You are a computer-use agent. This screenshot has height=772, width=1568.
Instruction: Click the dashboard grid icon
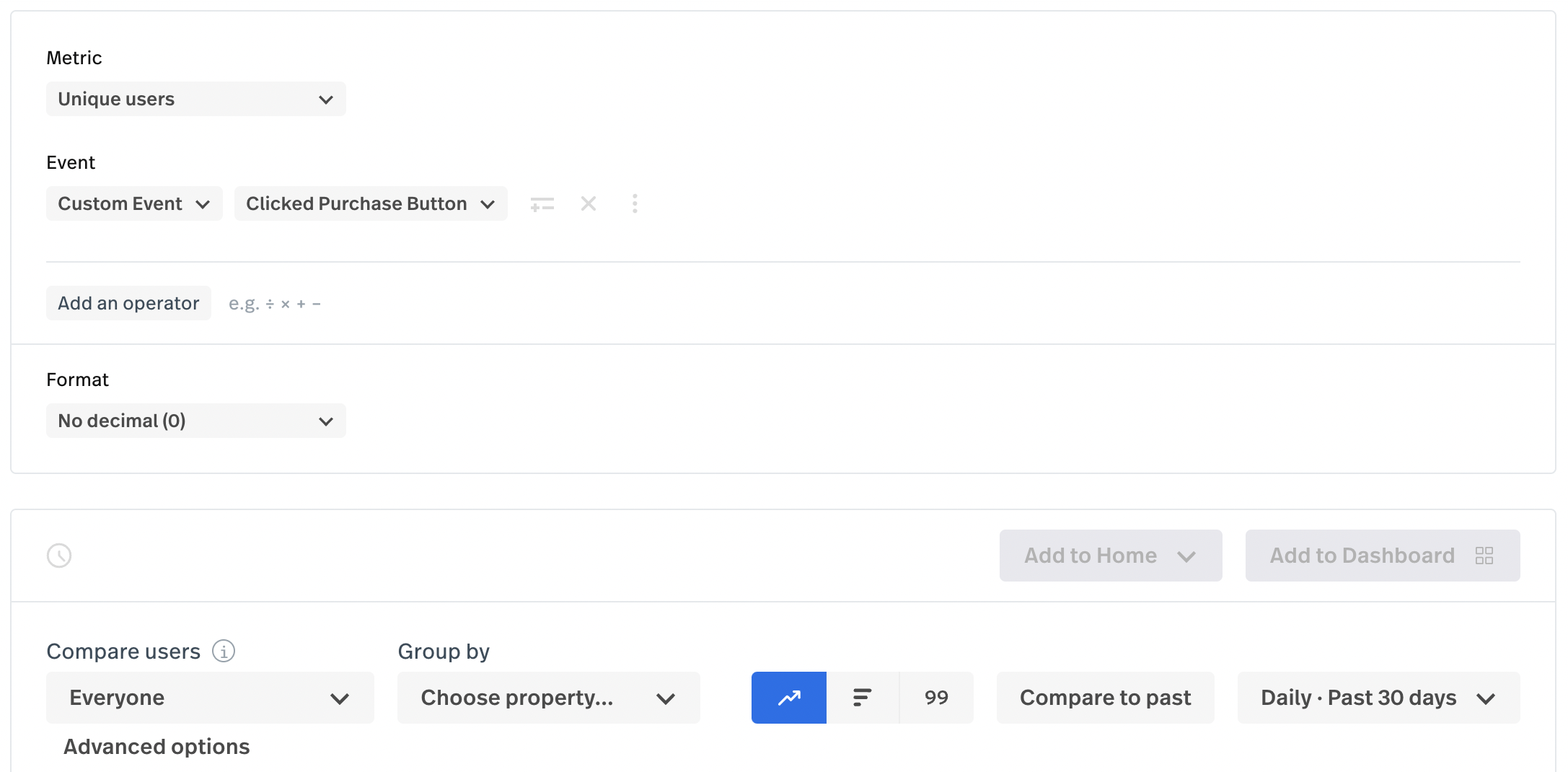1484,556
